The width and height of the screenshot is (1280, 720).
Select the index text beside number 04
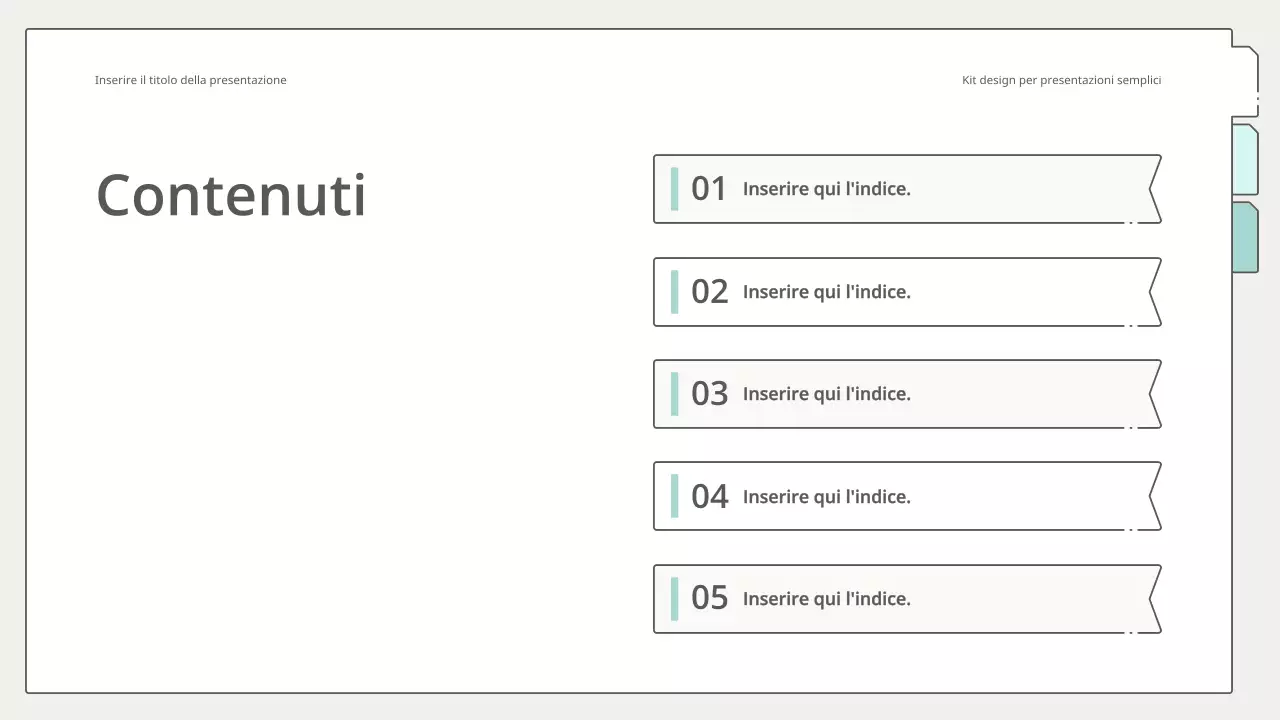tap(826, 497)
